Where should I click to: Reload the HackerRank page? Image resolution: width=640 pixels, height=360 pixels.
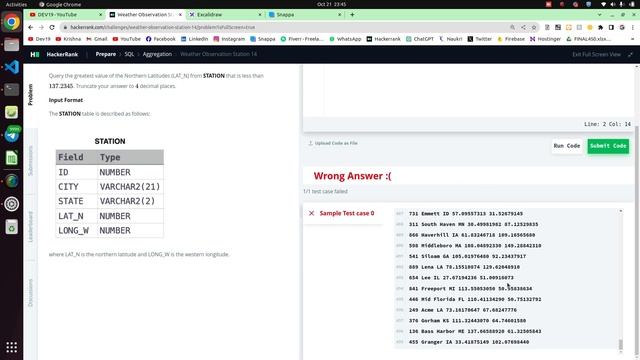point(52,27)
